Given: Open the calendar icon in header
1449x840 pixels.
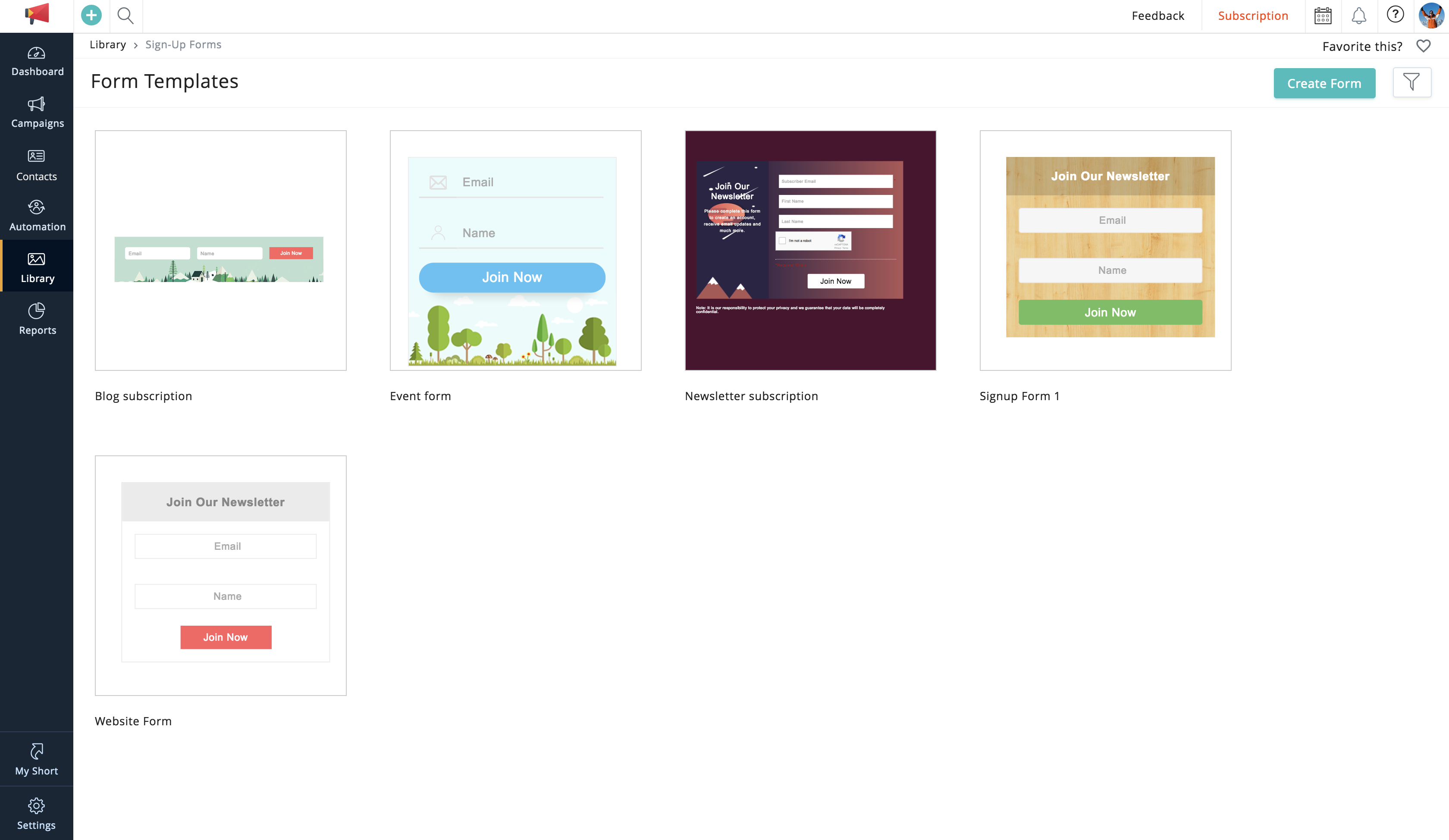Looking at the screenshot, I should click(x=1323, y=16).
